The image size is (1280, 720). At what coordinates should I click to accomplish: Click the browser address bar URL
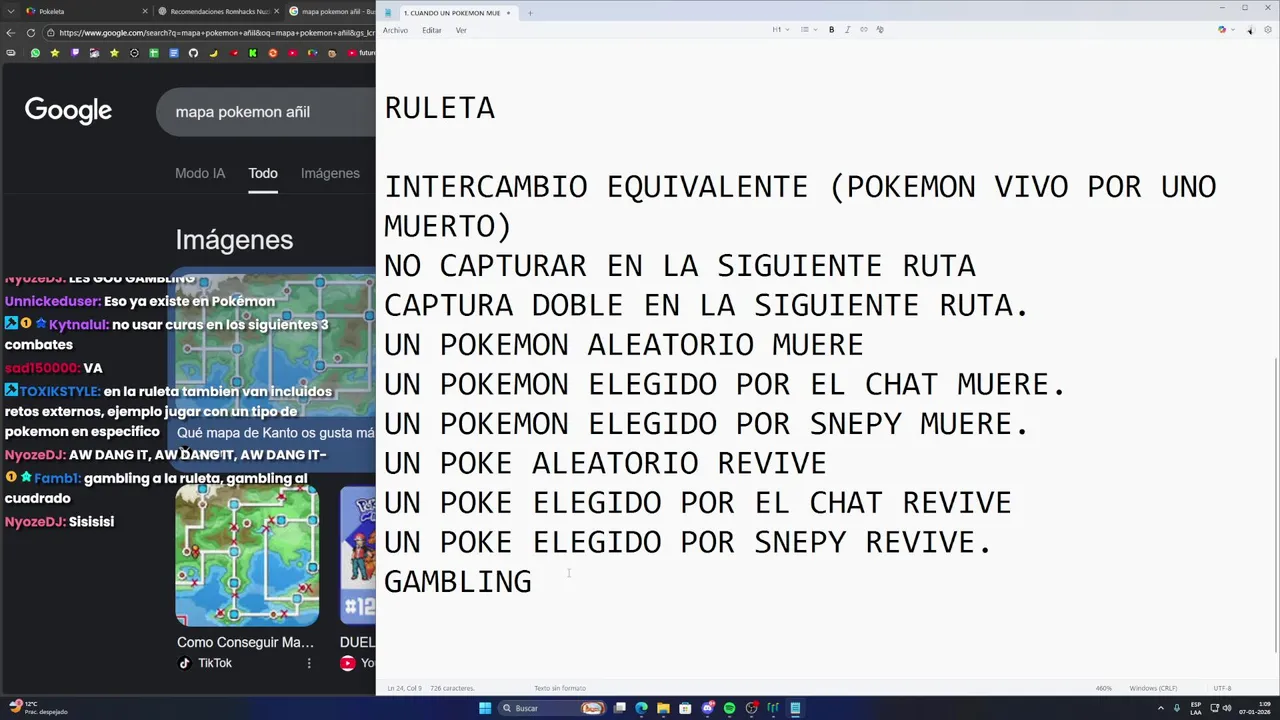point(216,33)
